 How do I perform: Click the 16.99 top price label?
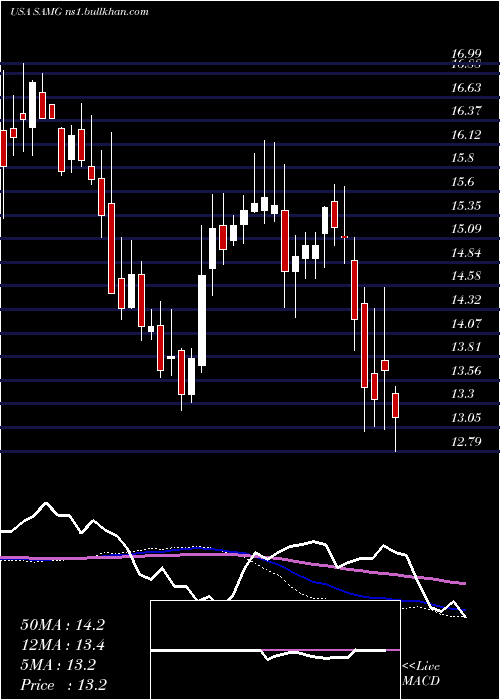pyautogui.click(x=466, y=54)
